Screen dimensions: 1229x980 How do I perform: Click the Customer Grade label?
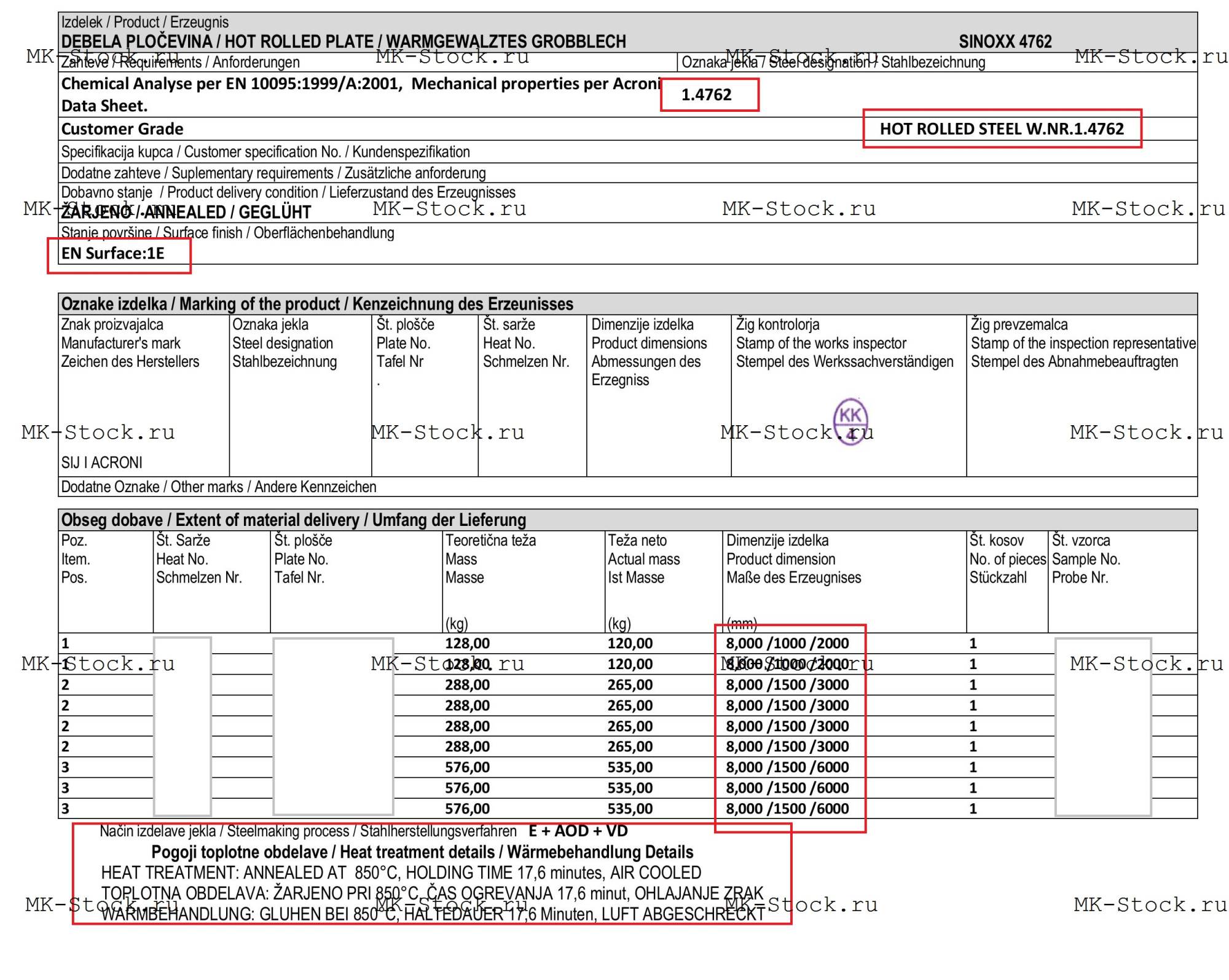coord(122,129)
